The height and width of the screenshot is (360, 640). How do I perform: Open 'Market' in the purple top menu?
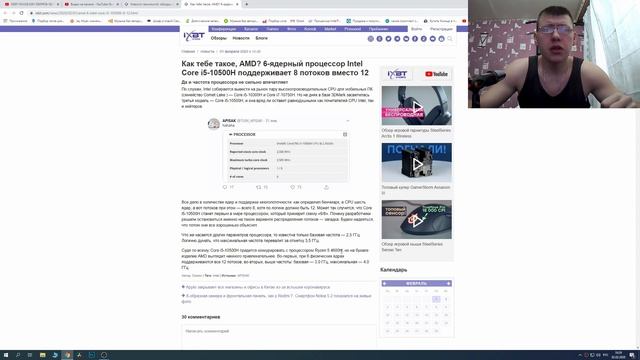[x=330, y=29]
